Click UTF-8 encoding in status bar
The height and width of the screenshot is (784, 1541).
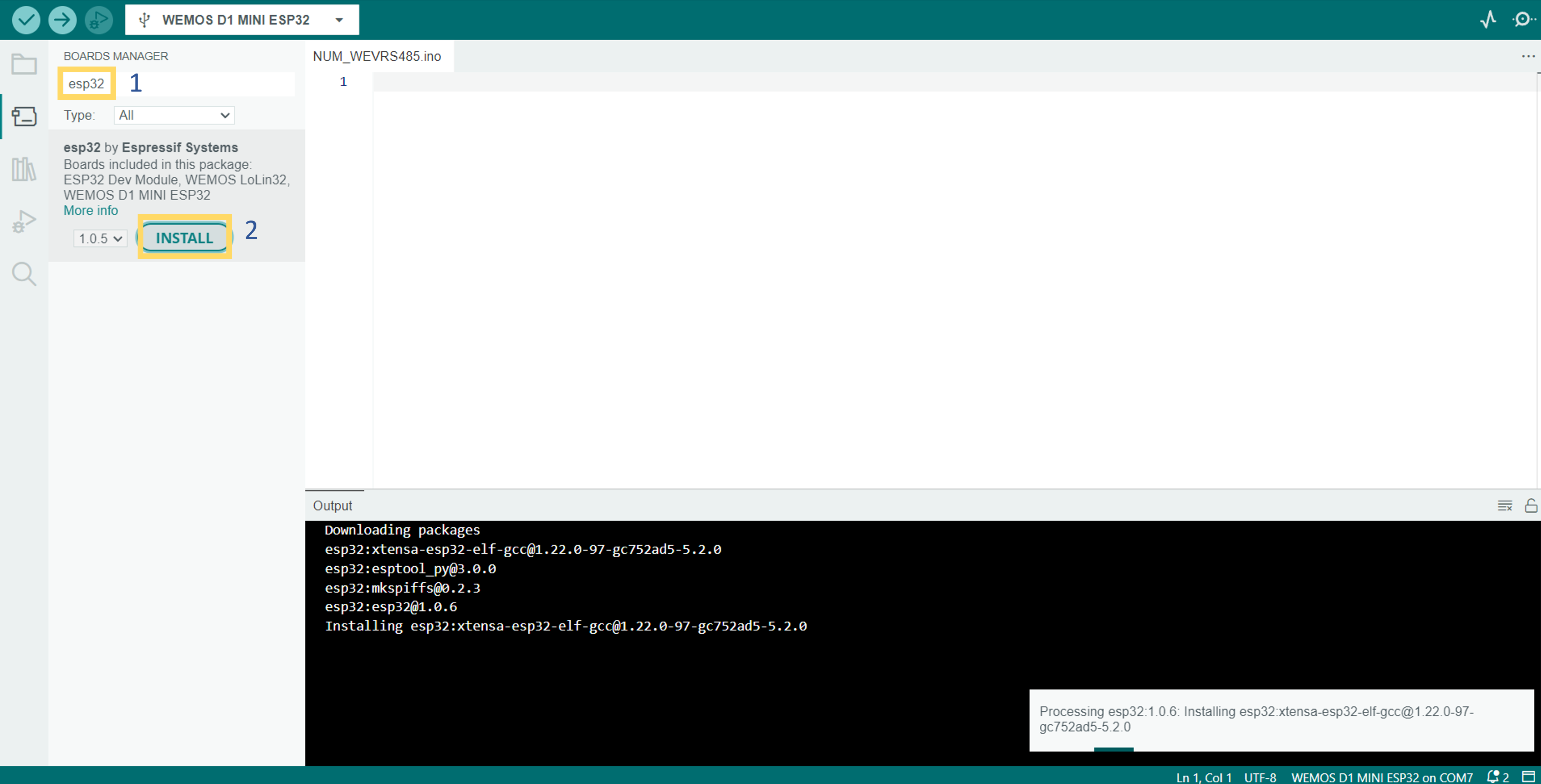click(x=1260, y=777)
